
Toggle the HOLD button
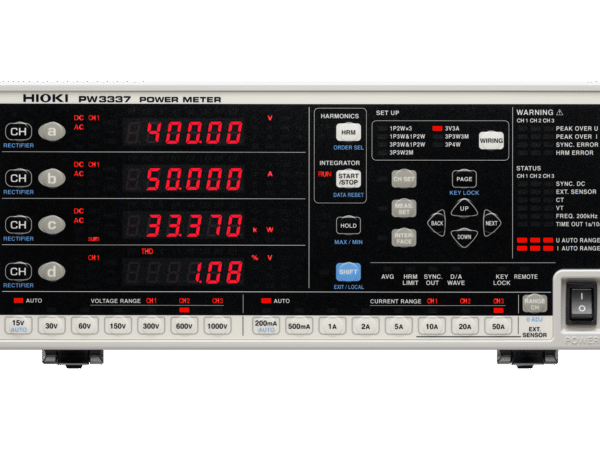(348, 227)
